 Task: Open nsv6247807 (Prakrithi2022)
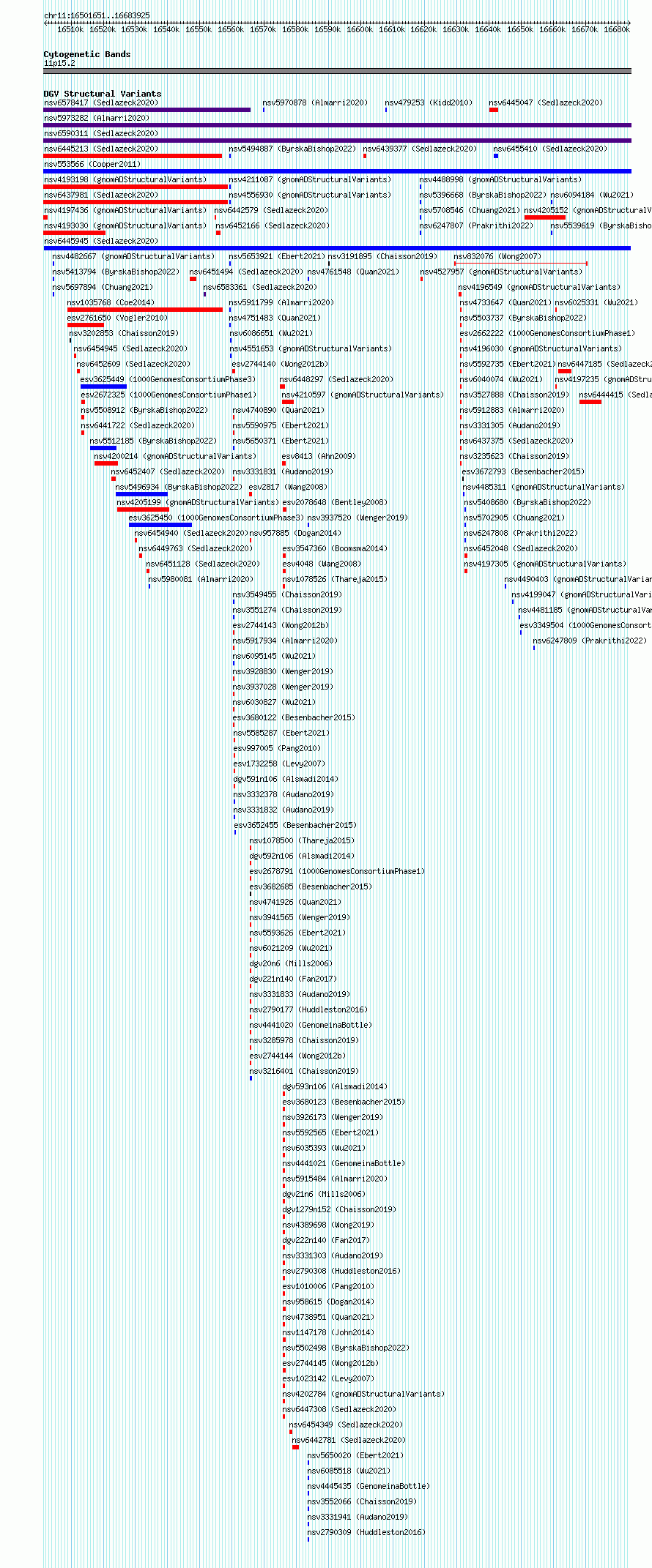pos(476,226)
